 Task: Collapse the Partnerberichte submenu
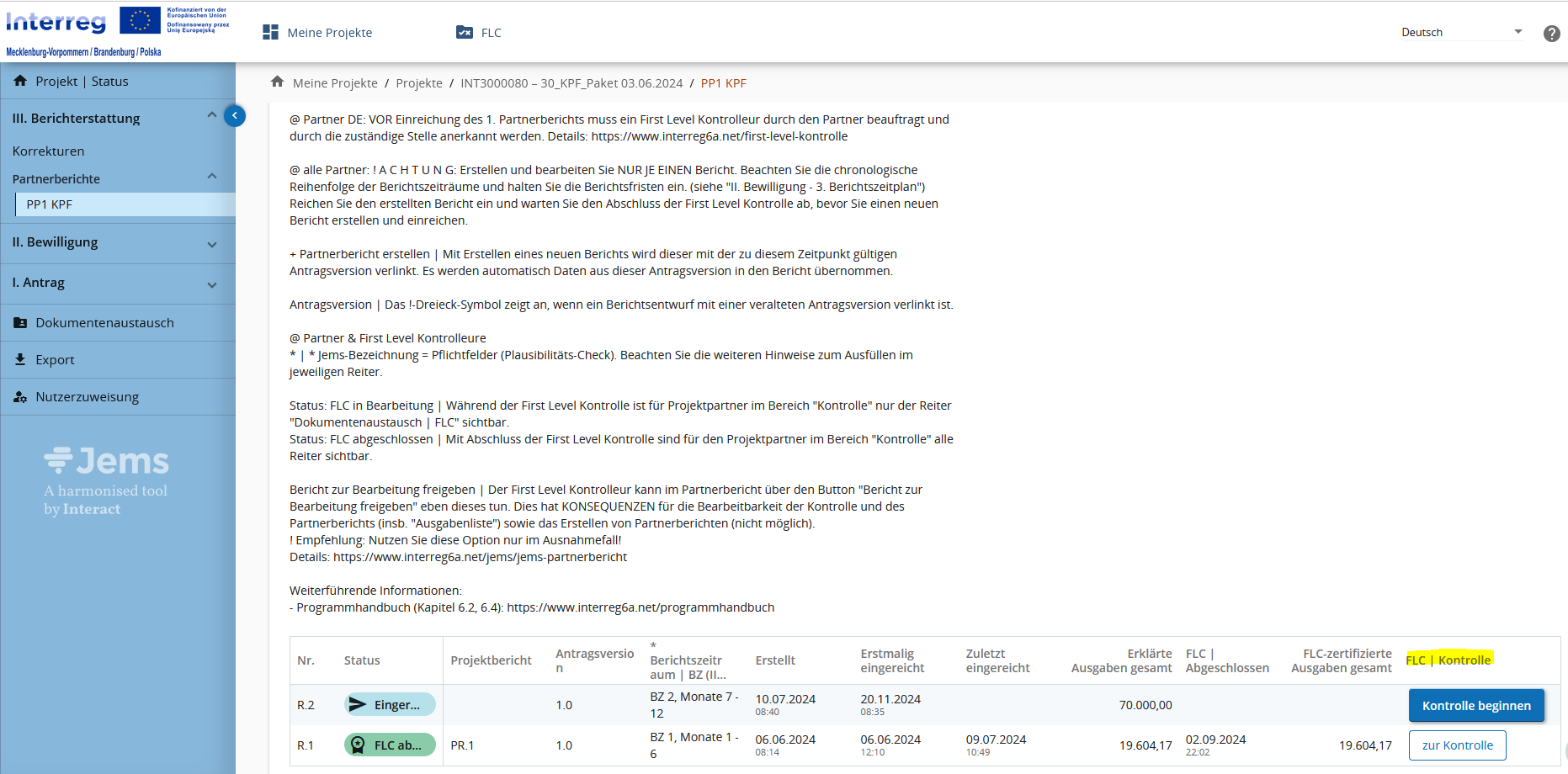tap(211, 177)
